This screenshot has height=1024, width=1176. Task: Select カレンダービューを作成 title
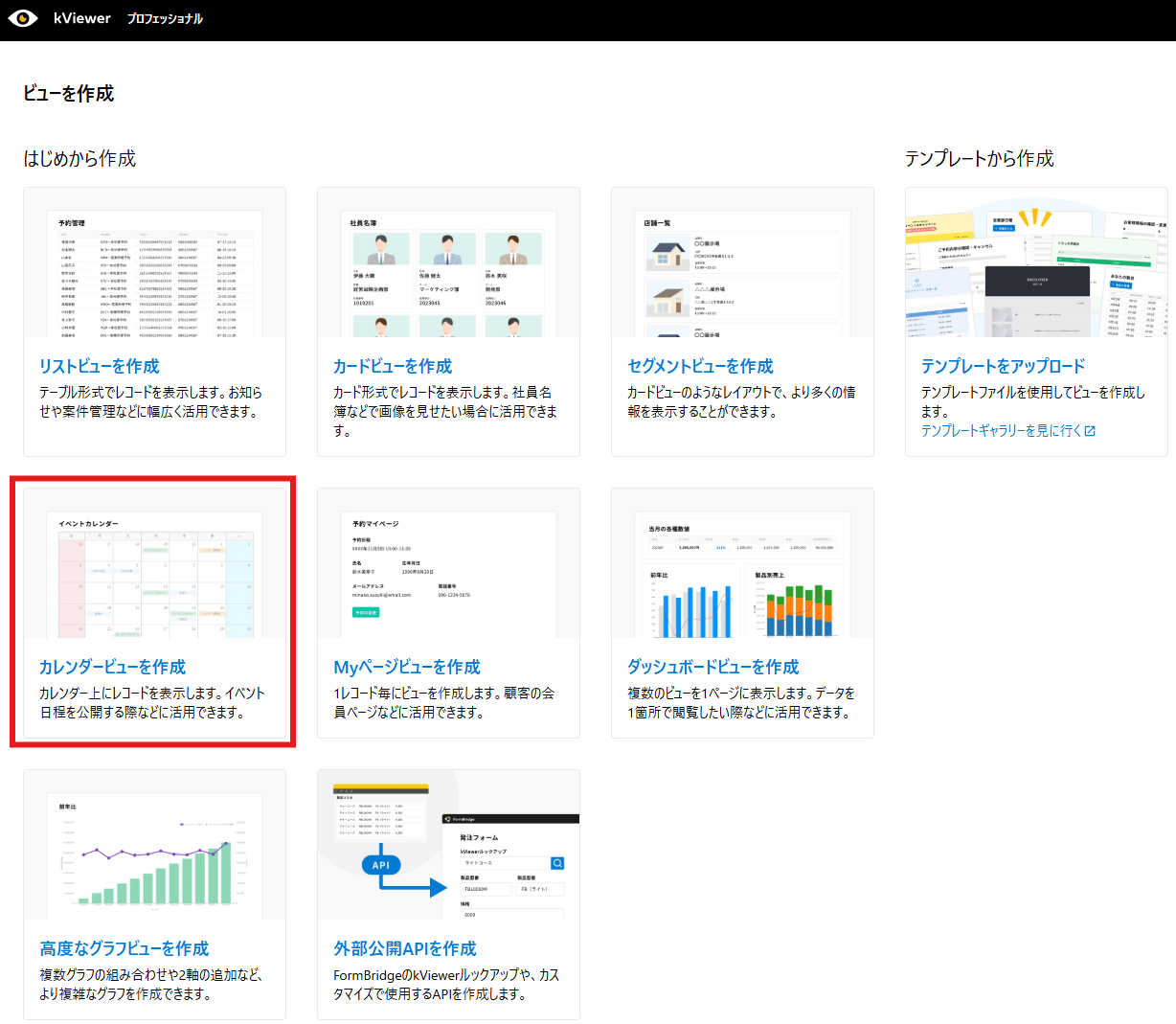113,667
